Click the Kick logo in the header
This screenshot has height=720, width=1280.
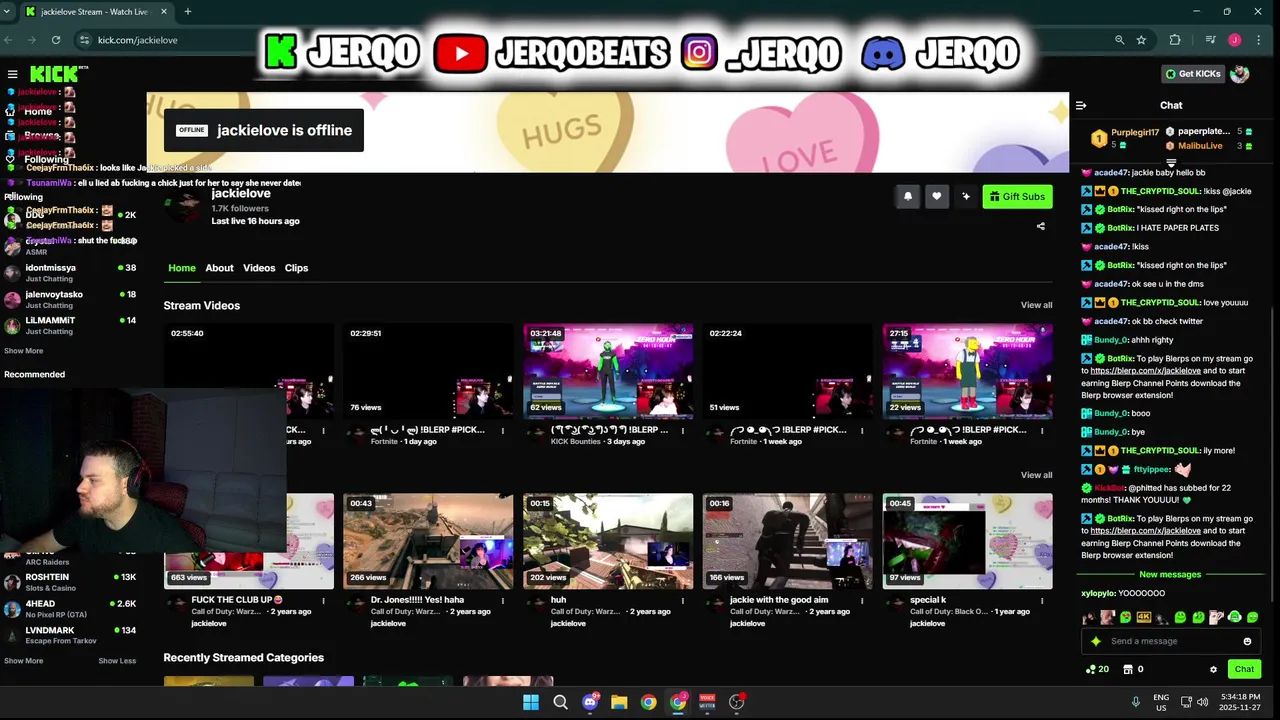point(56,74)
